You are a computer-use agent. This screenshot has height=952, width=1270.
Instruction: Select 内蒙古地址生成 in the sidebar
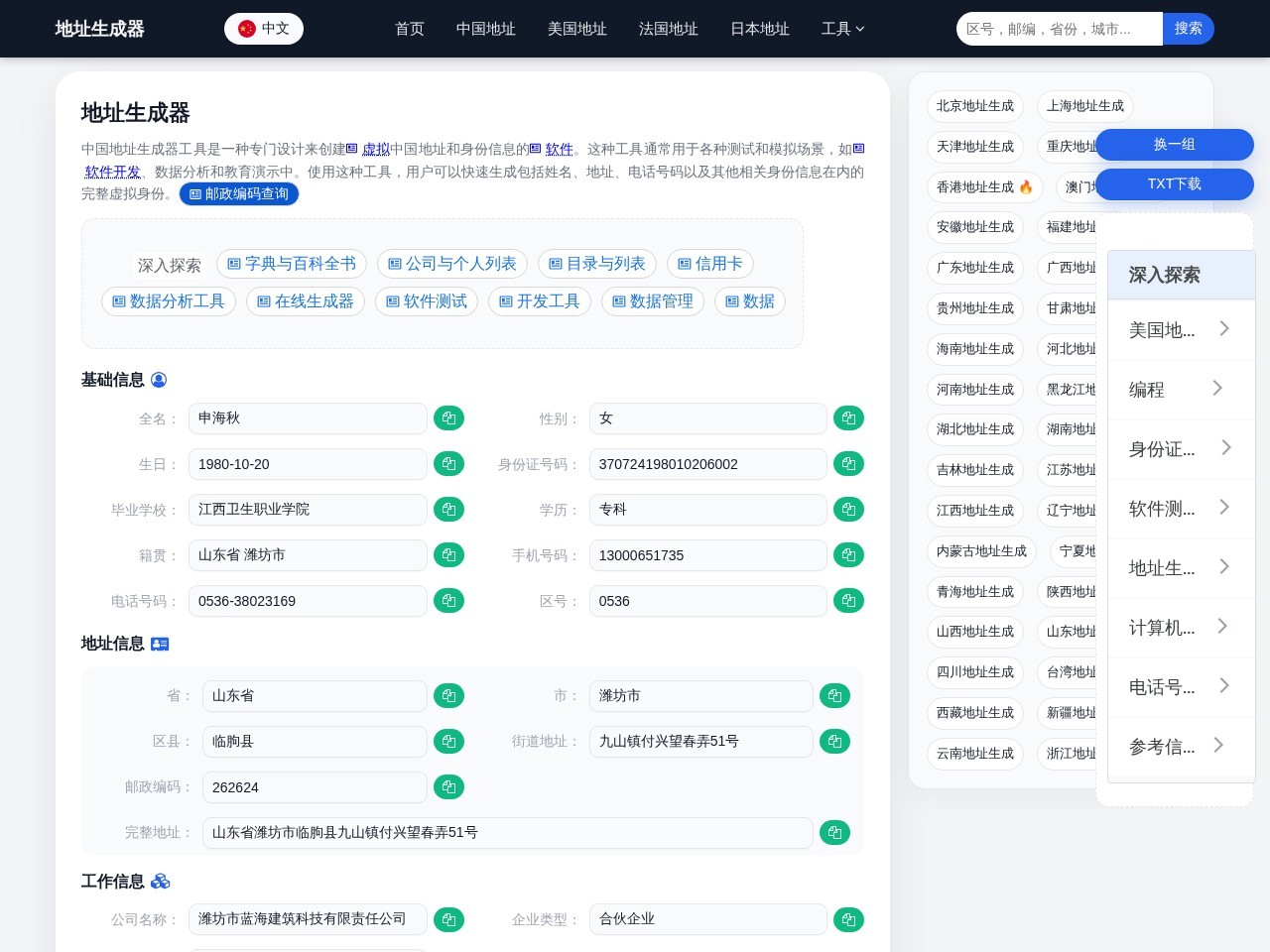click(981, 551)
